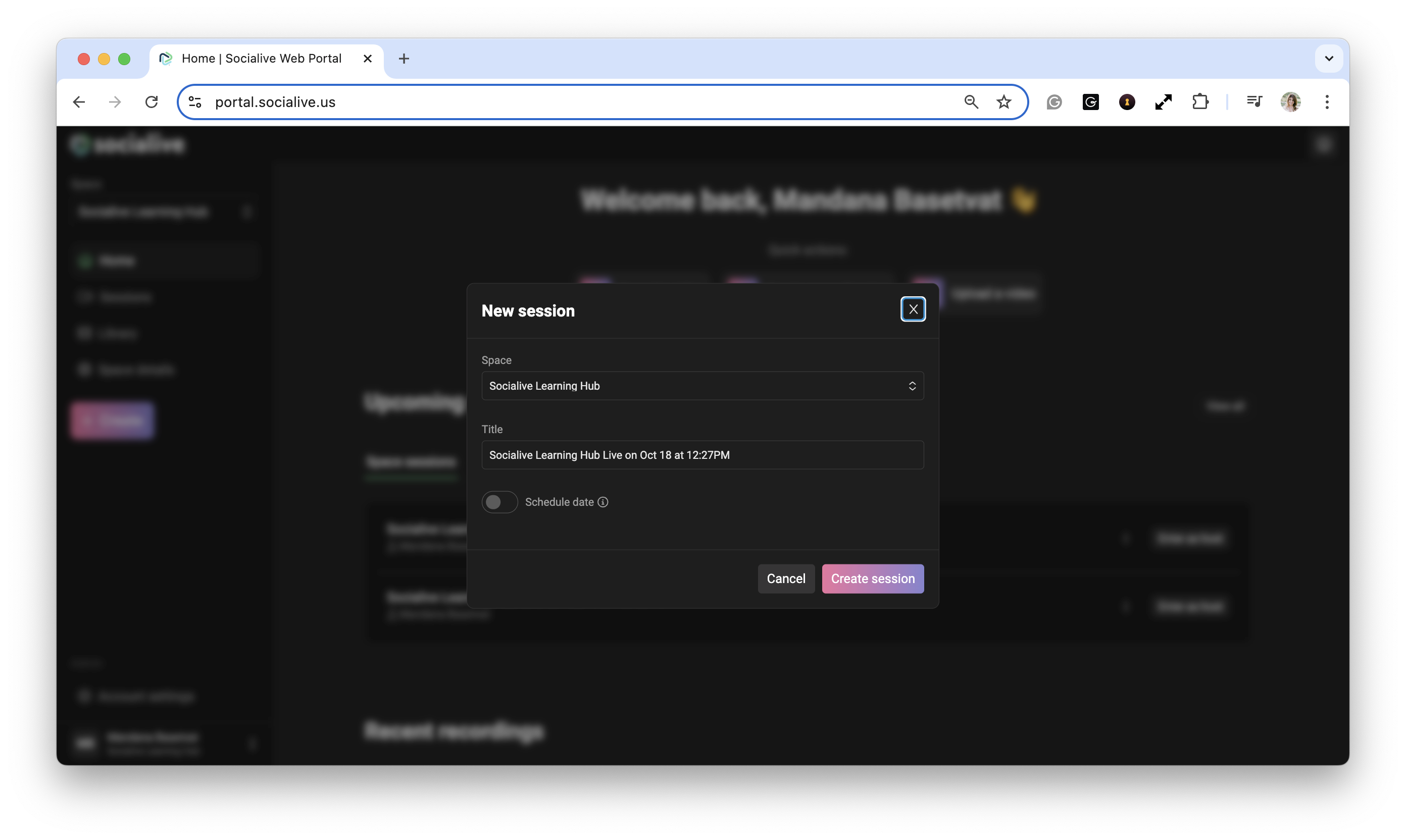The width and height of the screenshot is (1406, 840).
Task: Open the Chrome profile avatar
Action: [x=1290, y=102]
